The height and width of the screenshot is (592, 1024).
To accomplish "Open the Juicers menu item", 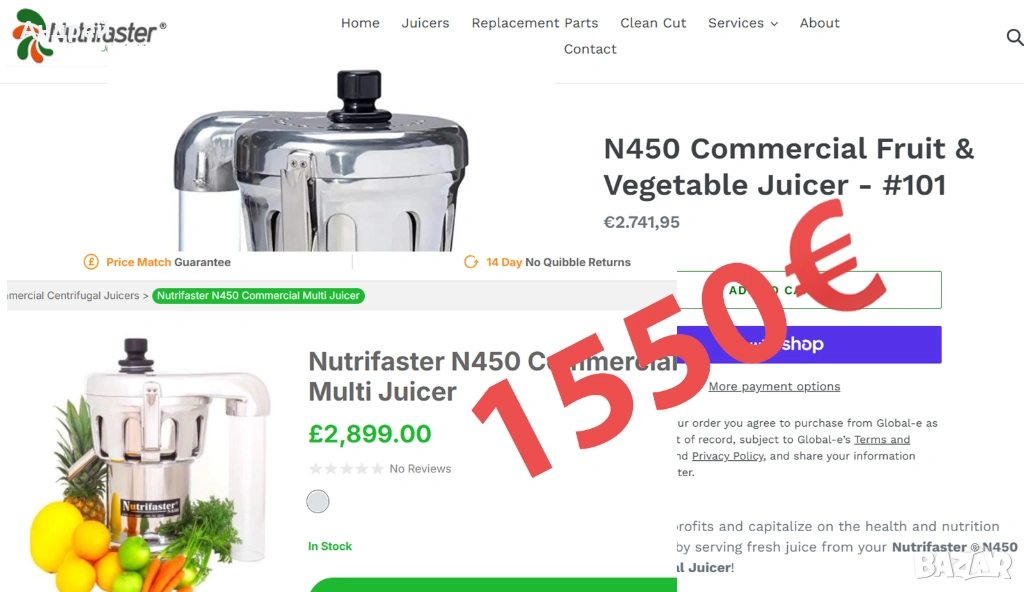I will coord(425,23).
